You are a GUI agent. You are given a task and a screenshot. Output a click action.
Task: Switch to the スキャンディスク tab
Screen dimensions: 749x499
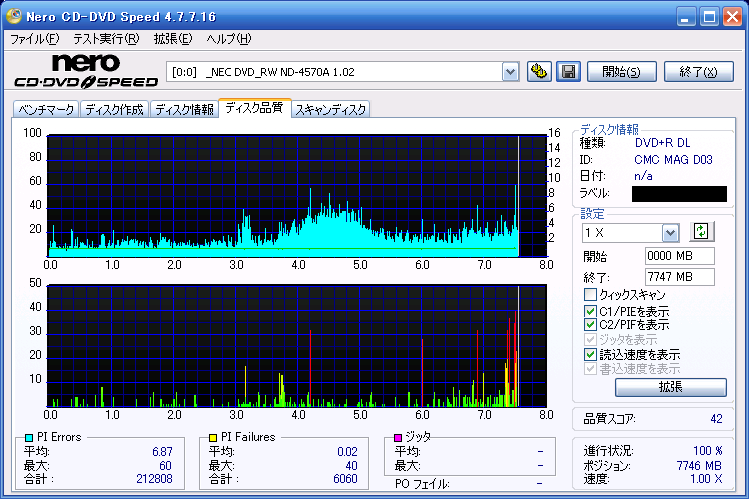tap(331, 110)
